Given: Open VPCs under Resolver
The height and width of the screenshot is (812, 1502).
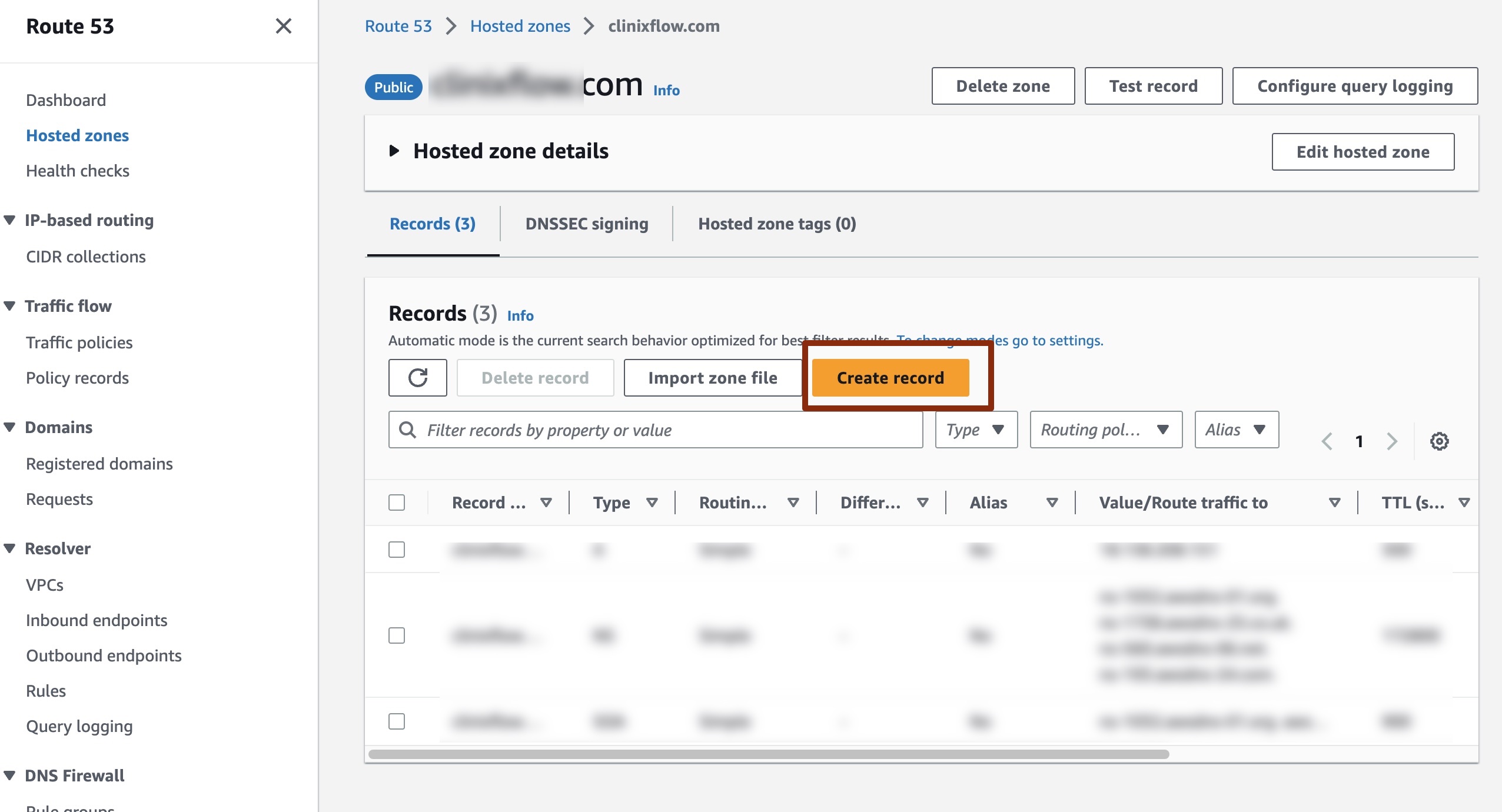Looking at the screenshot, I should click(x=45, y=585).
